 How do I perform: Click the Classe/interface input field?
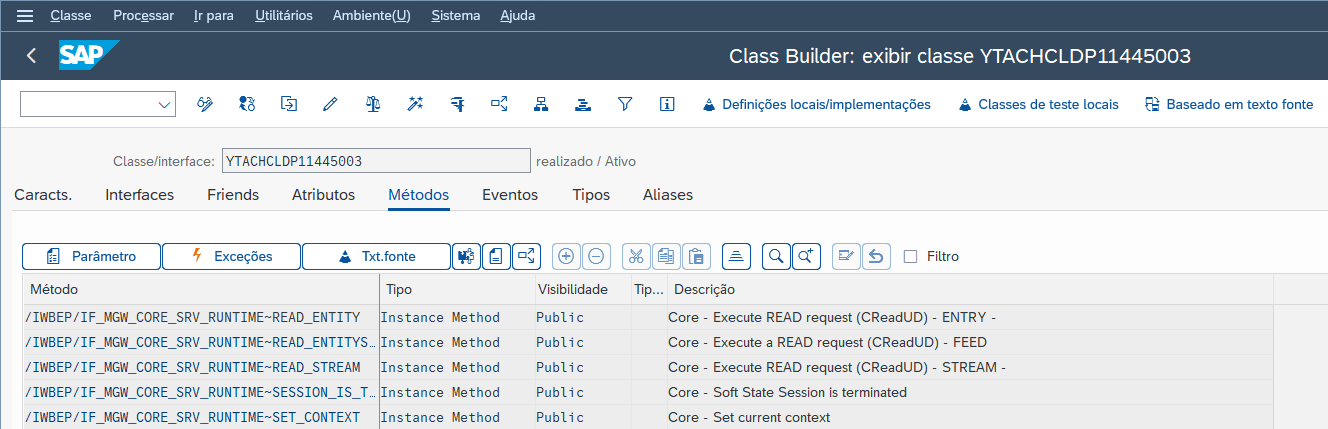pyautogui.click(x=376, y=161)
